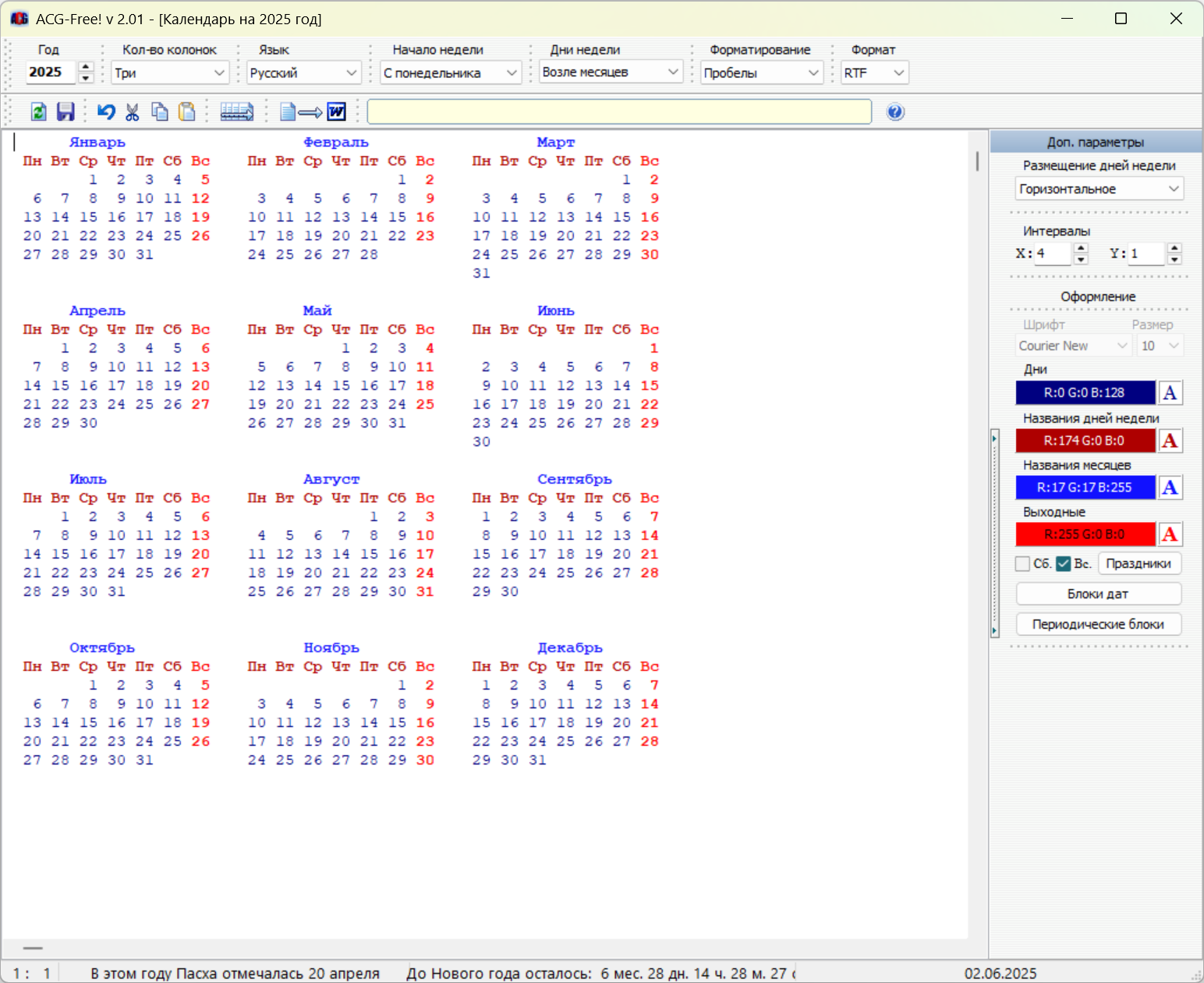The width and height of the screenshot is (1204, 983).
Task: Pick the Названия месяцев blue color swatch
Action: tap(1085, 488)
